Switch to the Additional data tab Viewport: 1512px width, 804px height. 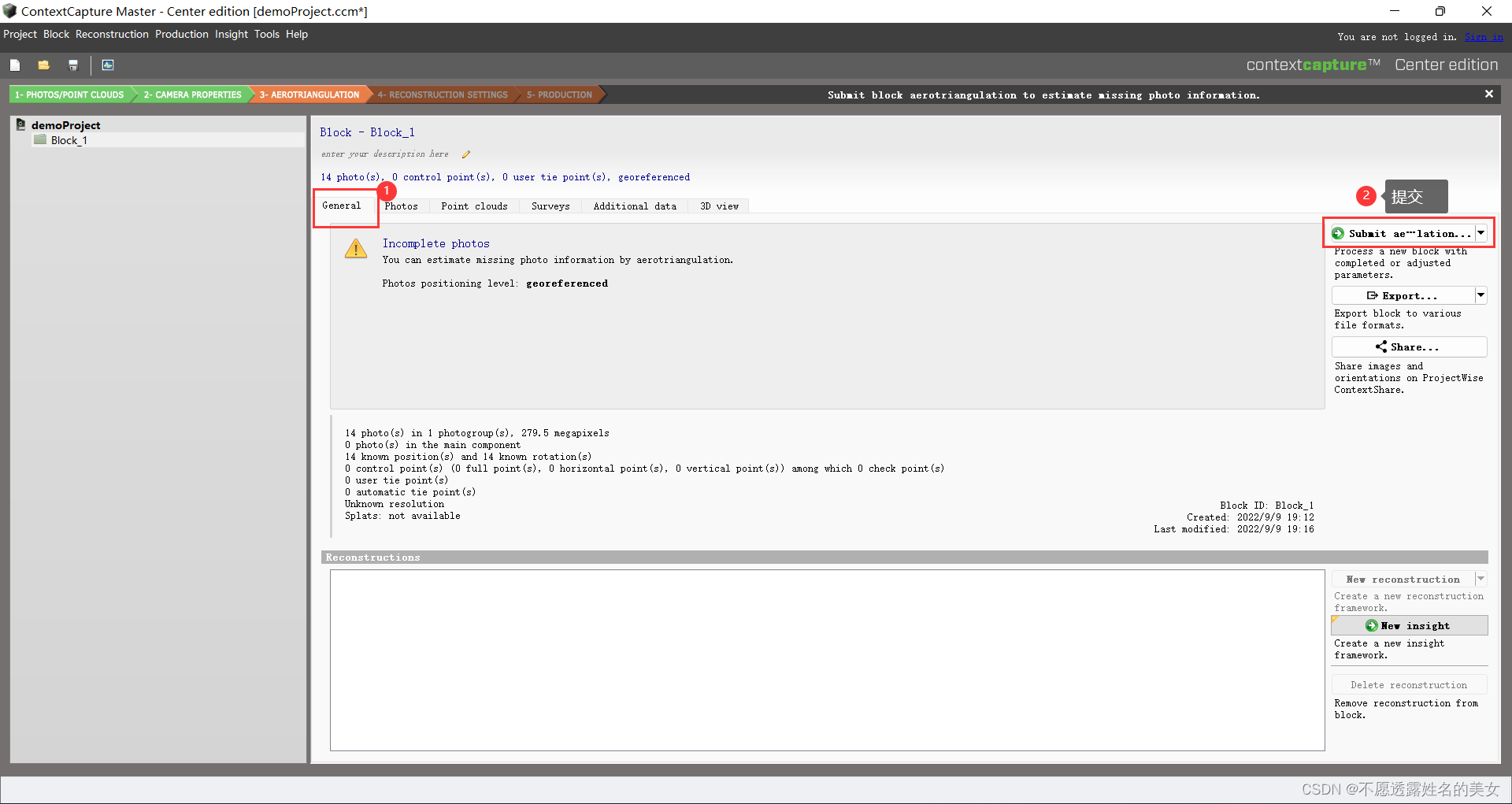click(x=635, y=206)
